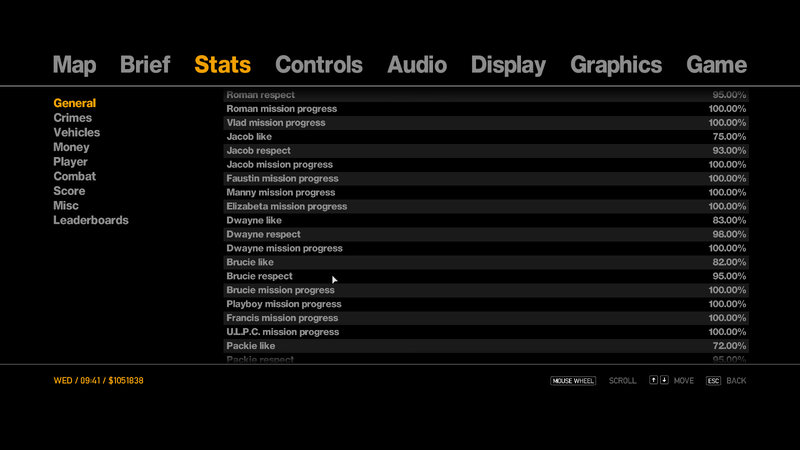The width and height of the screenshot is (800, 450).
Task: Click the 83.00% Dwayne like value
Action: click(729, 220)
